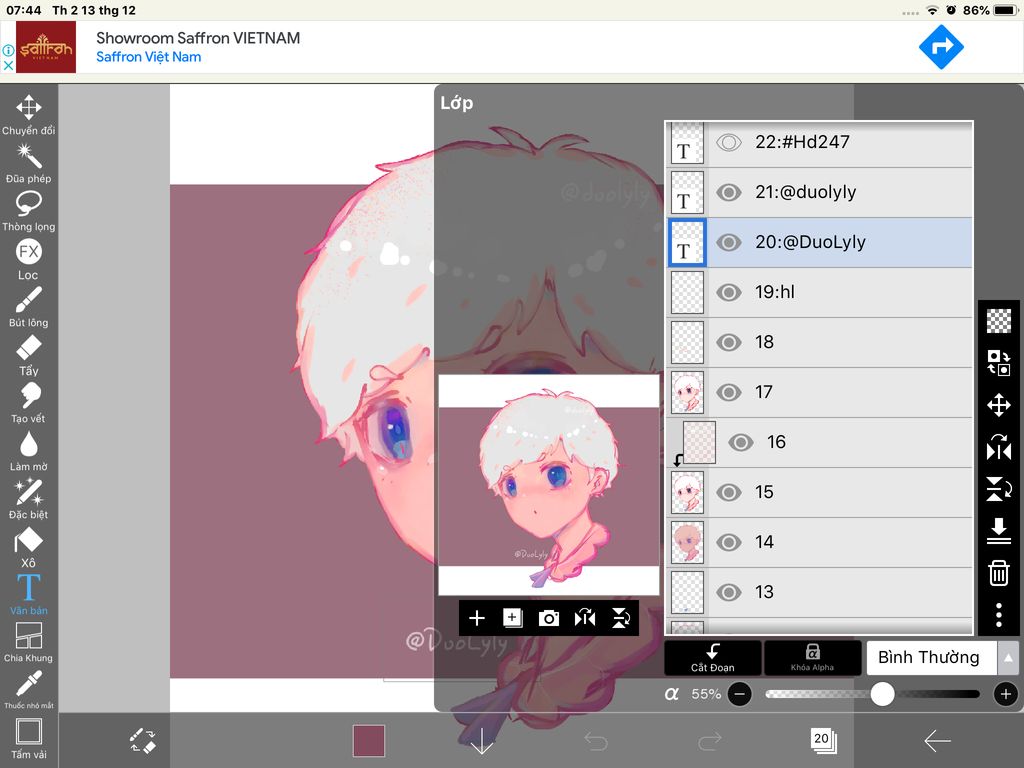Screen dimensions: 1024x768
Task: Select the Thuốc nhỏ mắt eyedropper tool
Action: point(29,690)
